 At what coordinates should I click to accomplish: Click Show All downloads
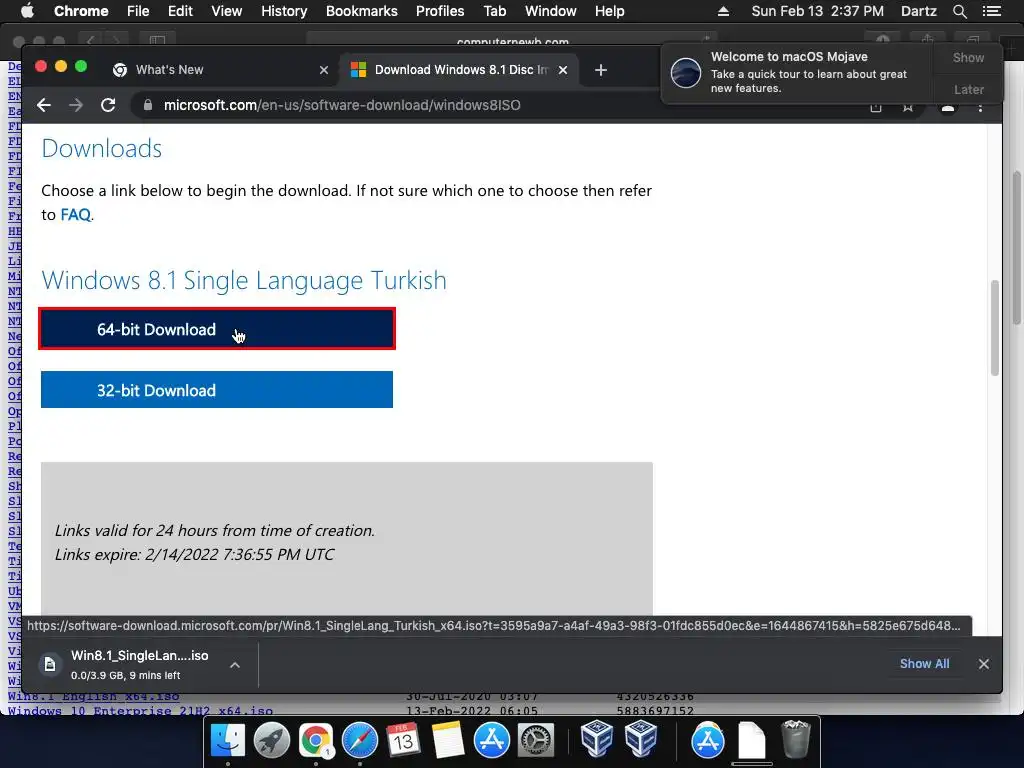[x=924, y=664]
